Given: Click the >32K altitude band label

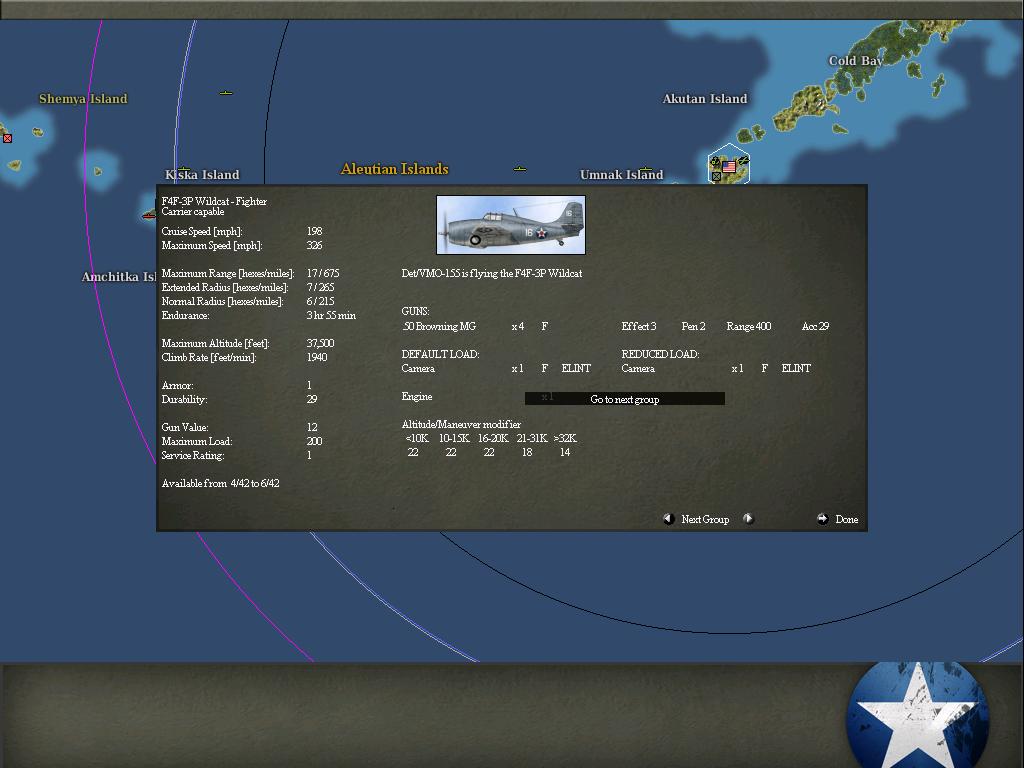Looking at the screenshot, I should [x=565, y=438].
